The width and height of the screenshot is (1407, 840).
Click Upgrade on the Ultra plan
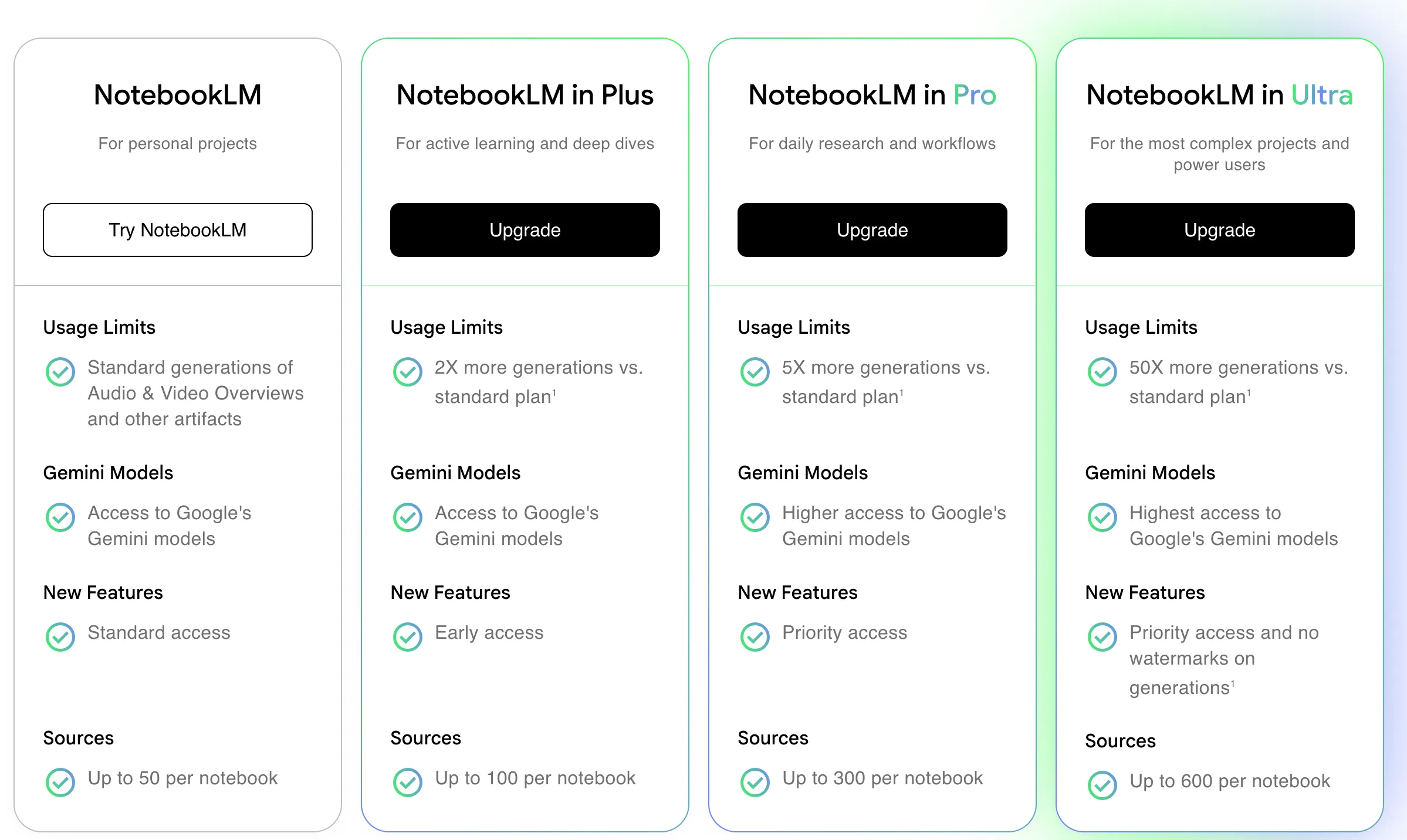(1218, 230)
